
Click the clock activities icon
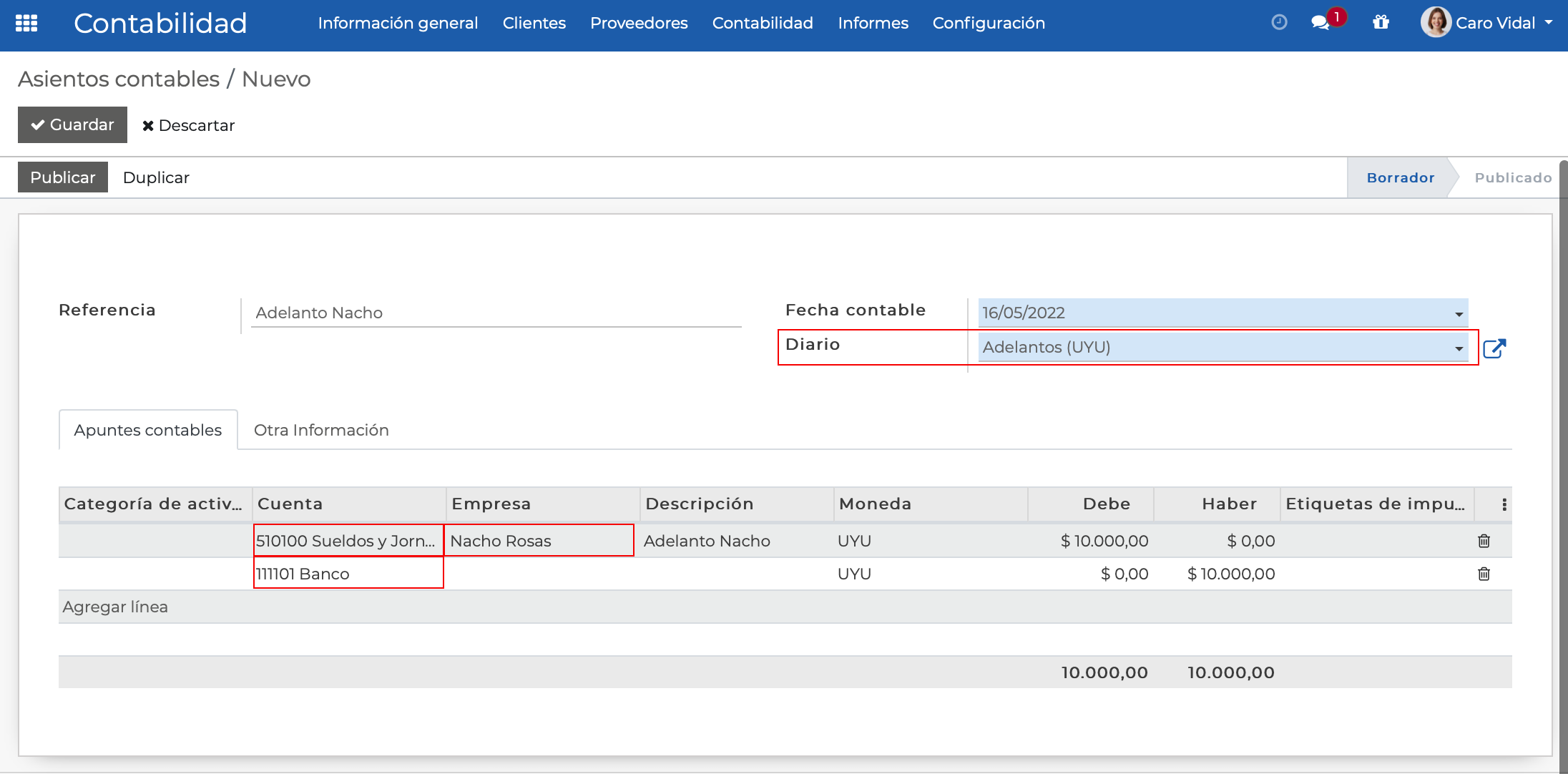click(1279, 23)
